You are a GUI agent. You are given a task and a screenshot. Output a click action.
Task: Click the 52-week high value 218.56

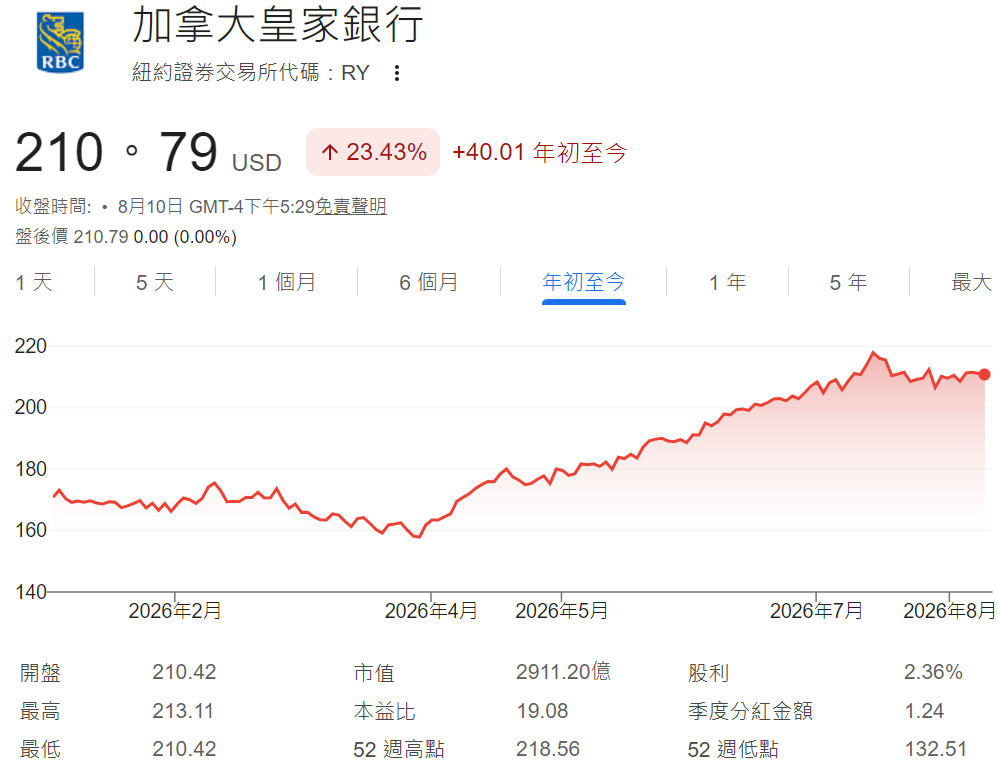point(547,749)
